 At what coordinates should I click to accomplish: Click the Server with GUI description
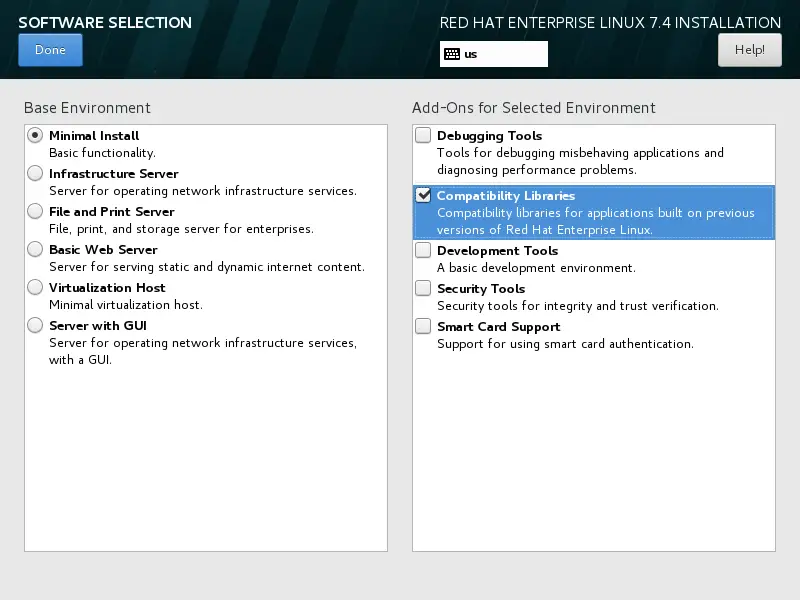coord(203,351)
